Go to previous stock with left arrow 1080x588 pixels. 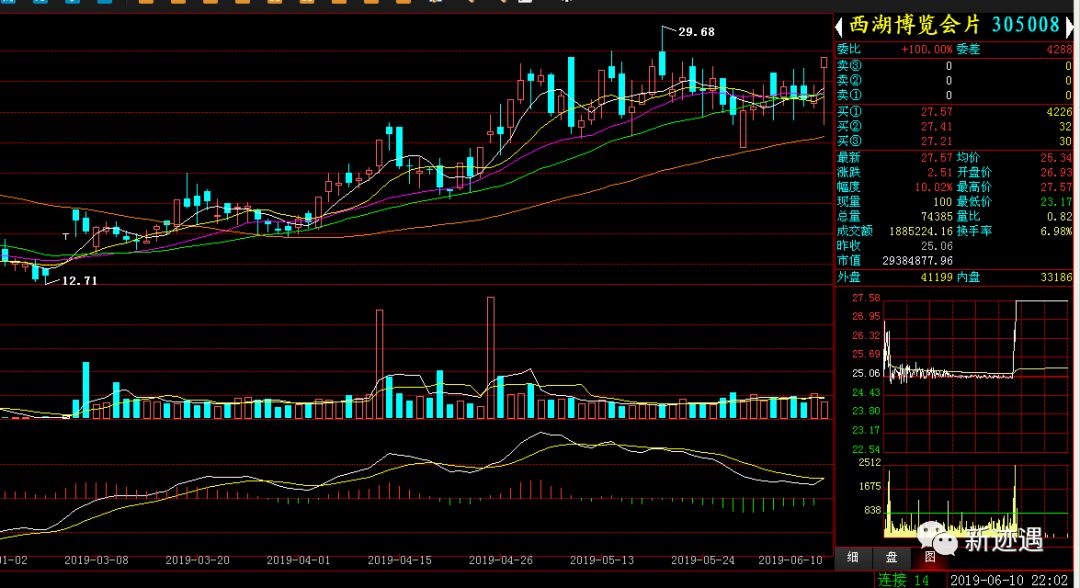tap(839, 27)
